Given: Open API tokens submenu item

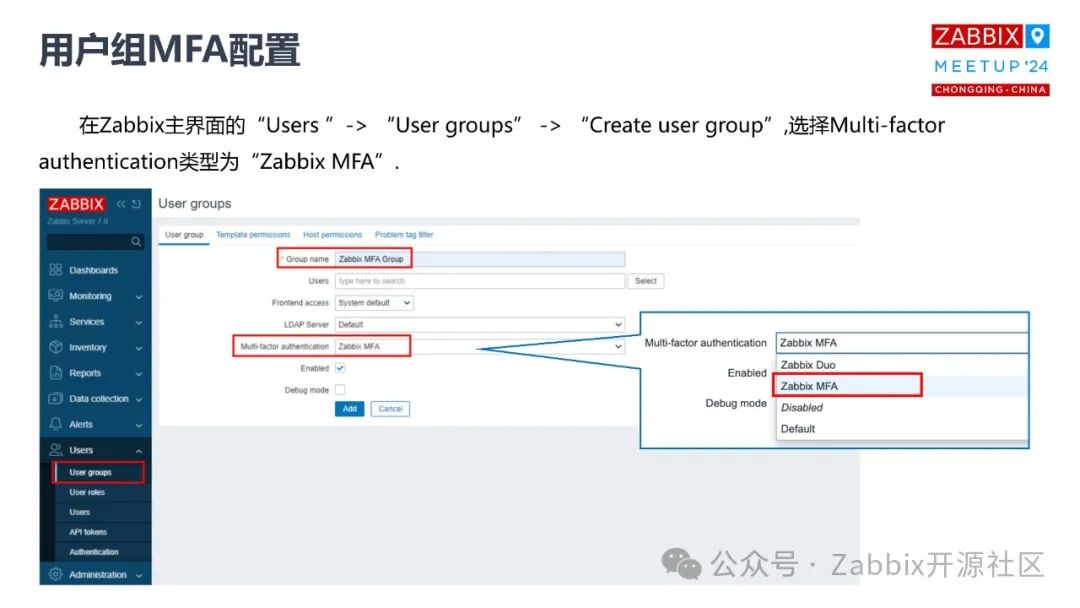Looking at the screenshot, I should (87, 532).
